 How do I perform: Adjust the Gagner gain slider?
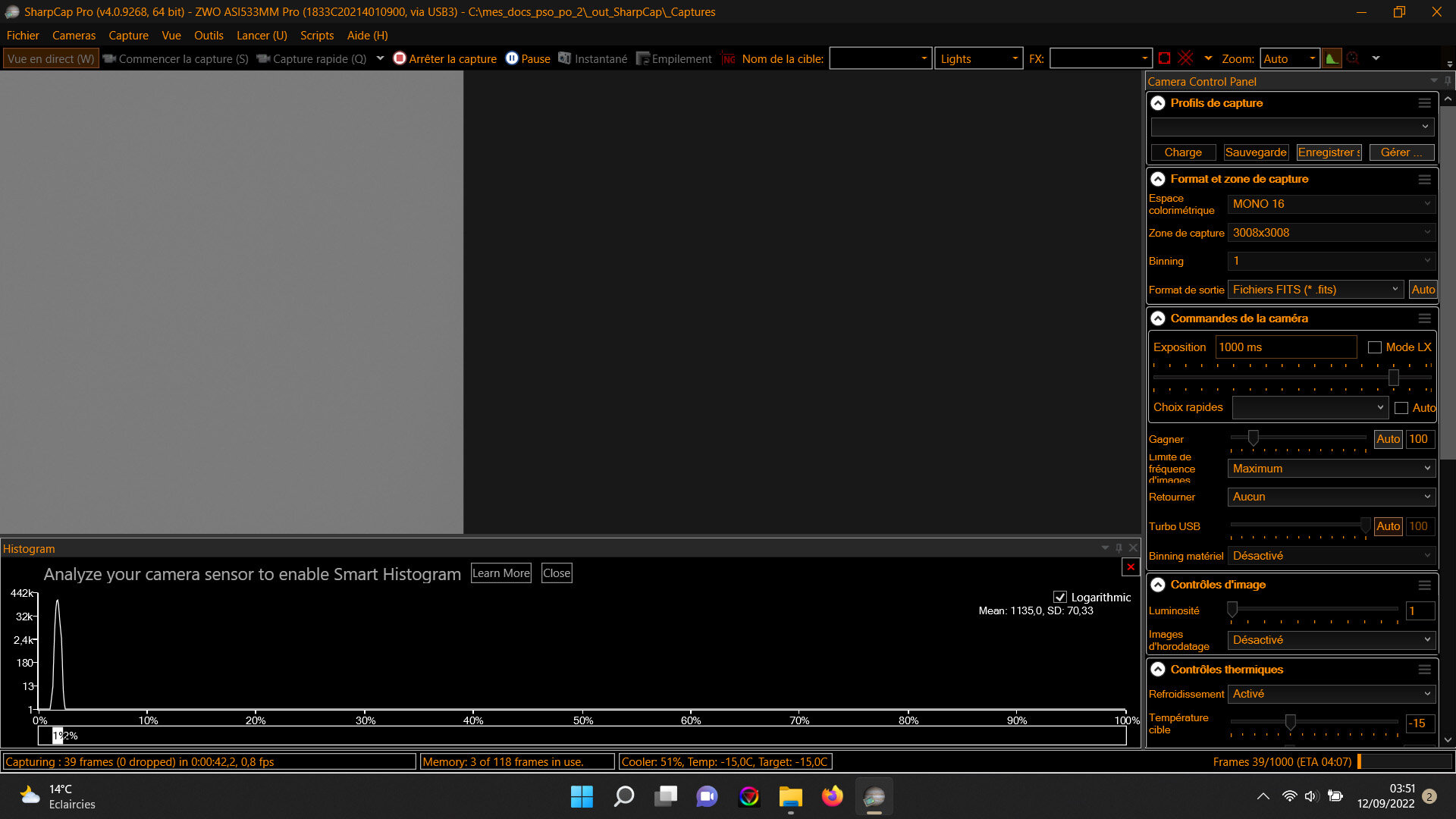point(1254,438)
